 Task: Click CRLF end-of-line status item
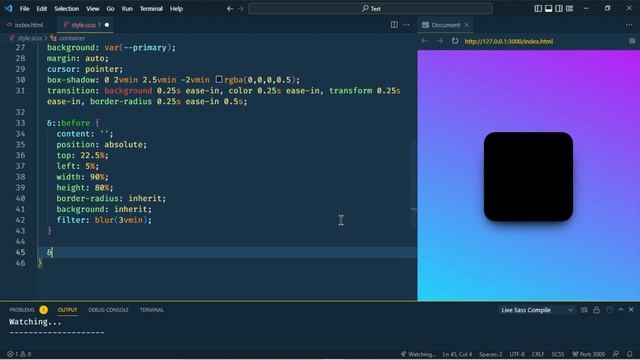(x=538, y=354)
